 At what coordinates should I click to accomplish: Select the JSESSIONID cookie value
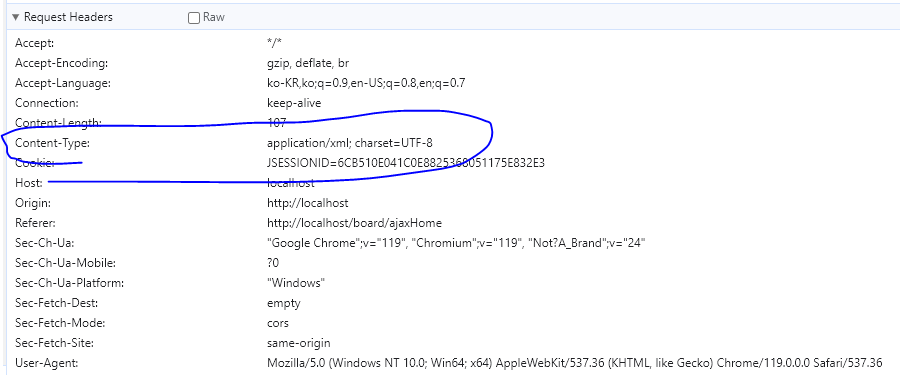[x=406, y=163]
